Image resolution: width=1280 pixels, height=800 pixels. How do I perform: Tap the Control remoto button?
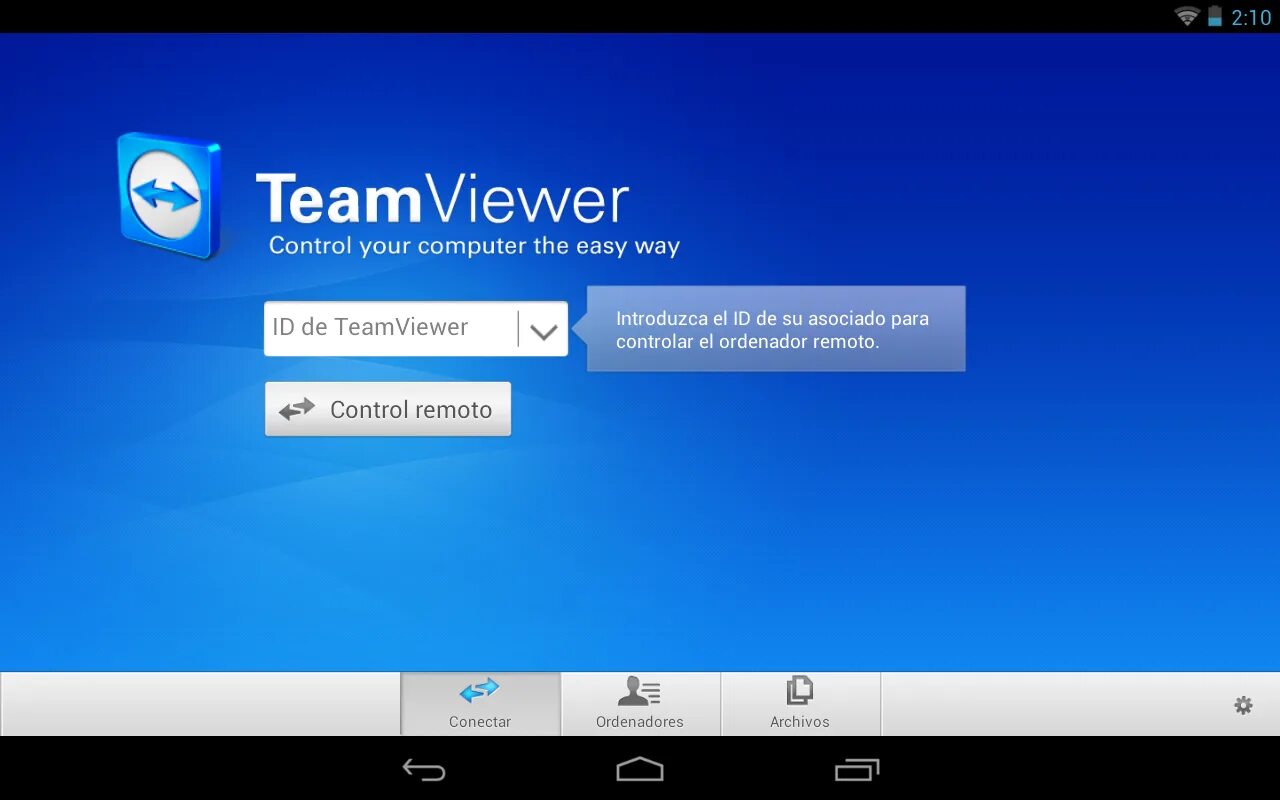(388, 409)
